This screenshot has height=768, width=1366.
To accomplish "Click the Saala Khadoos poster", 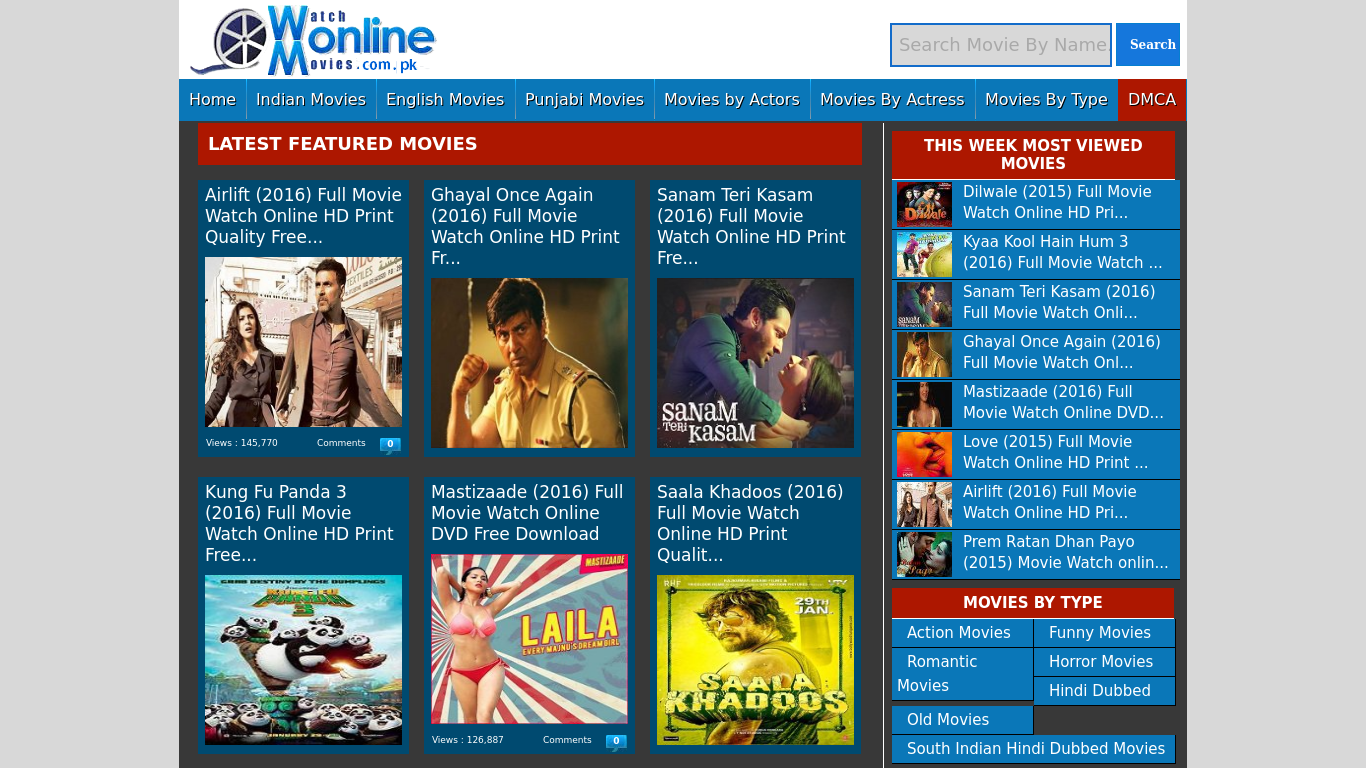I will pyautogui.click(x=755, y=660).
